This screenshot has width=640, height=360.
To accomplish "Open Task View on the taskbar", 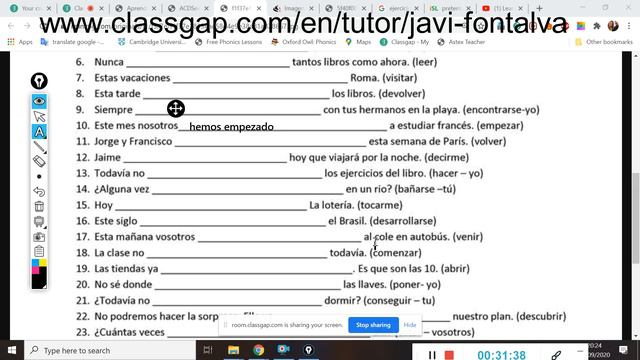I will (x=208, y=350).
